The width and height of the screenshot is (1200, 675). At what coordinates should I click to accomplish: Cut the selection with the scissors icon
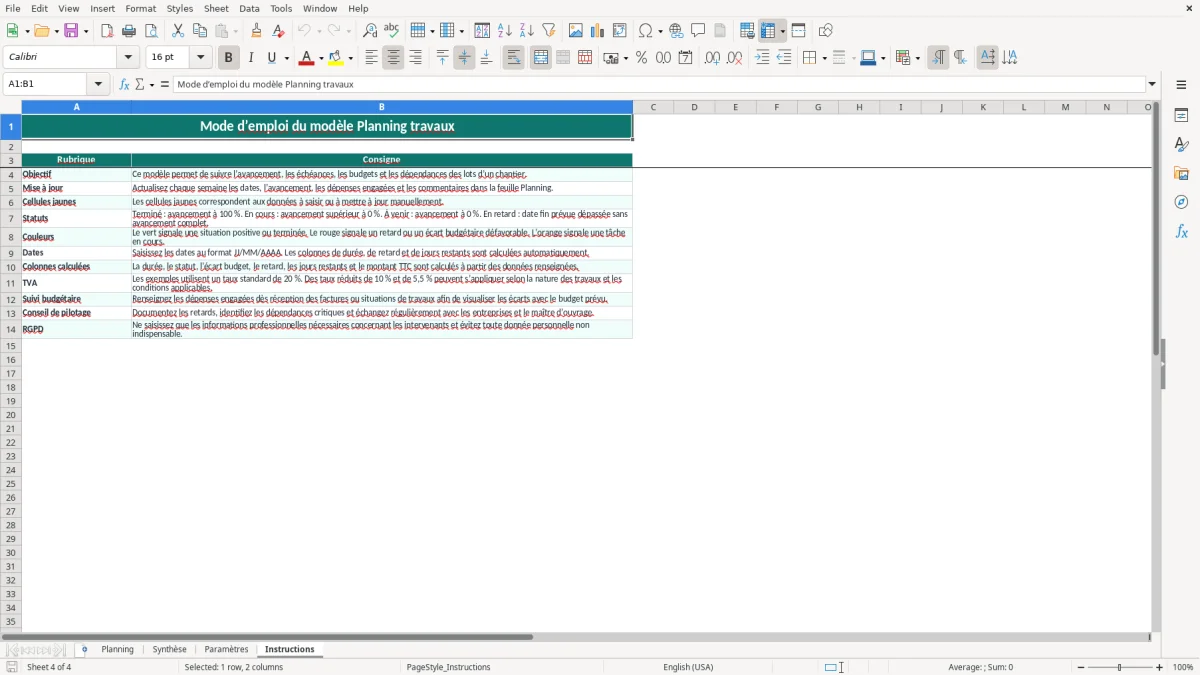[x=178, y=31]
